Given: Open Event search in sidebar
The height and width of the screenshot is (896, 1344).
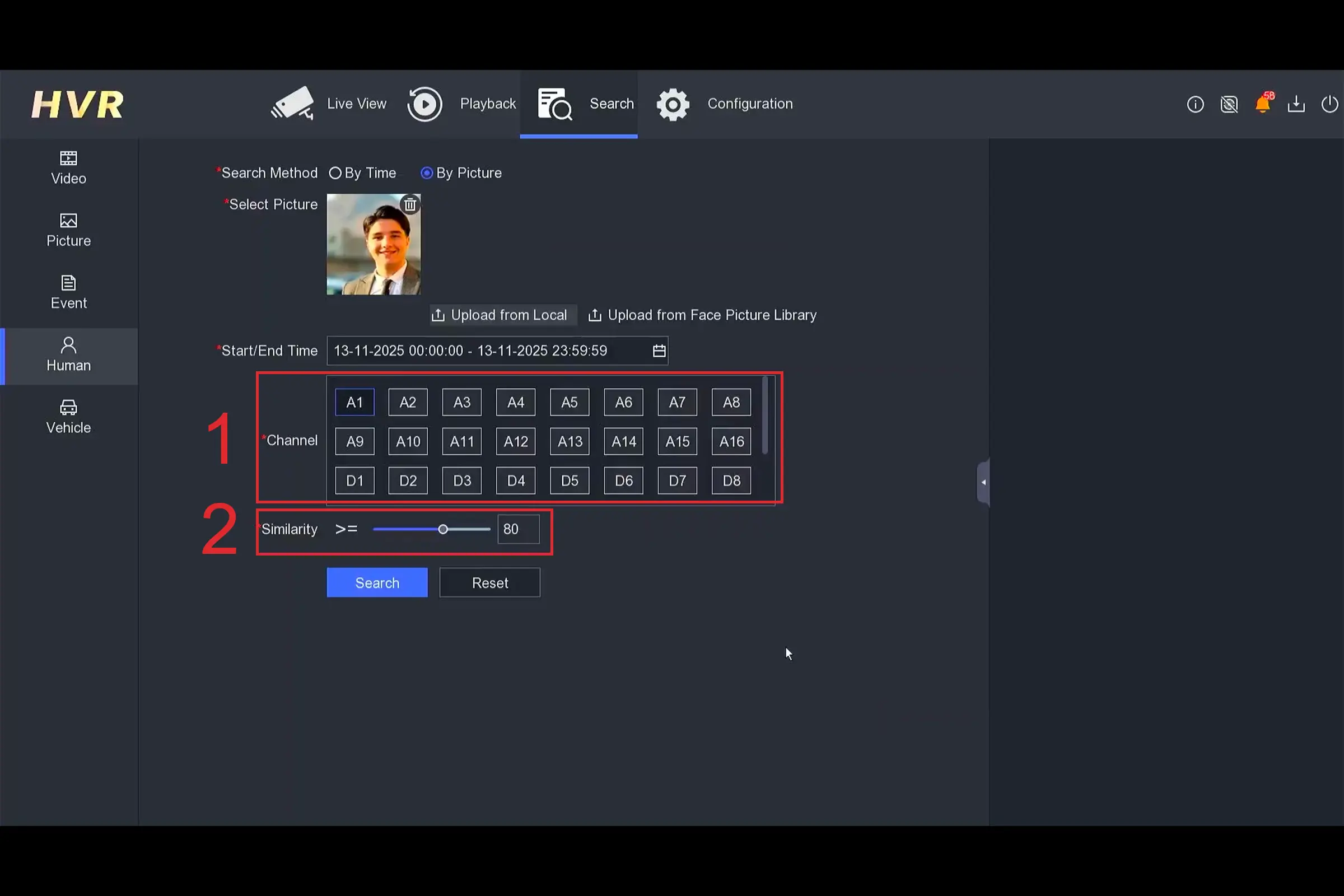Looking at the screenshot, I should coord(68,292).
